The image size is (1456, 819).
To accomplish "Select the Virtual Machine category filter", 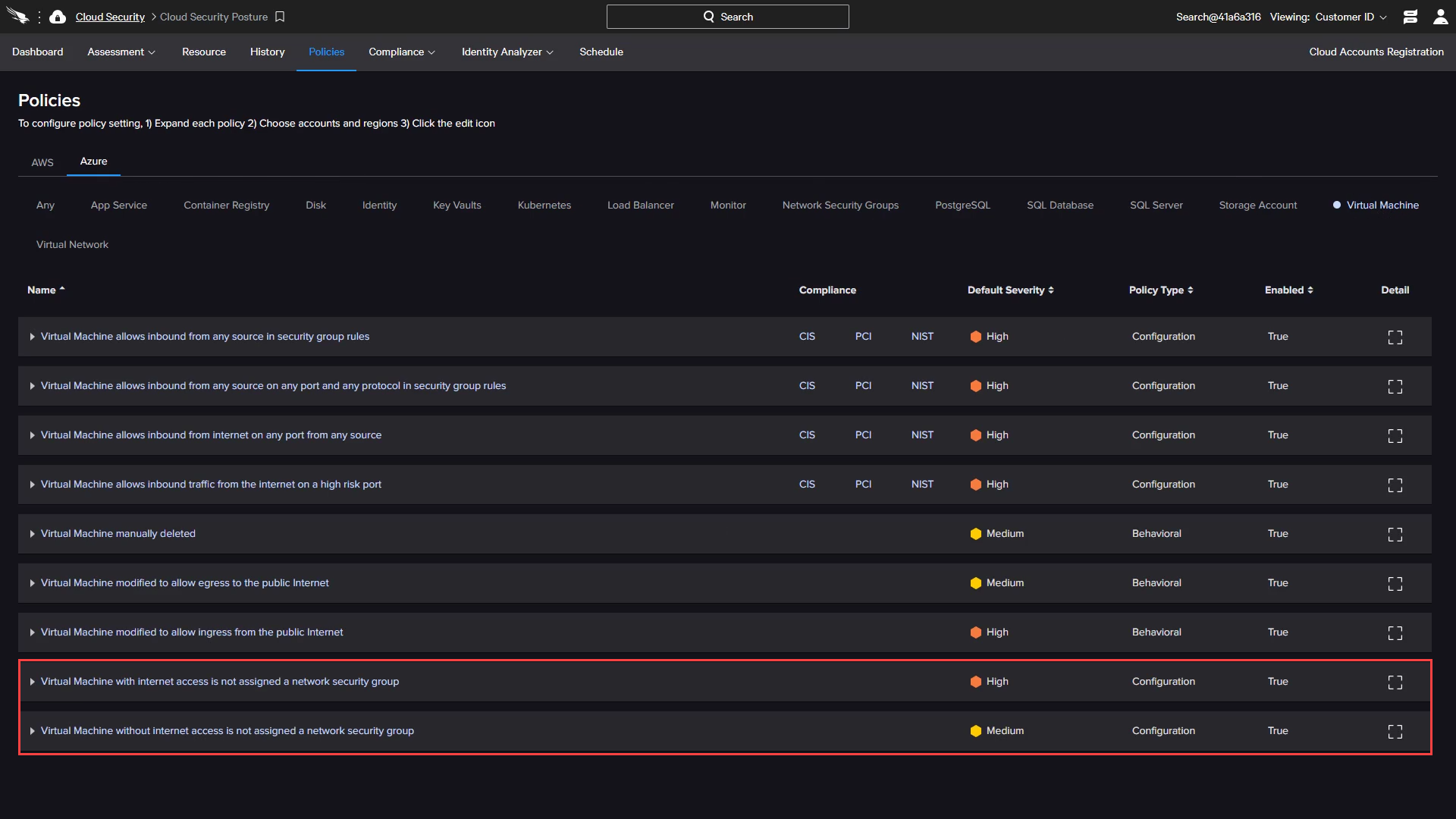I will click(x=1383, y=205).
